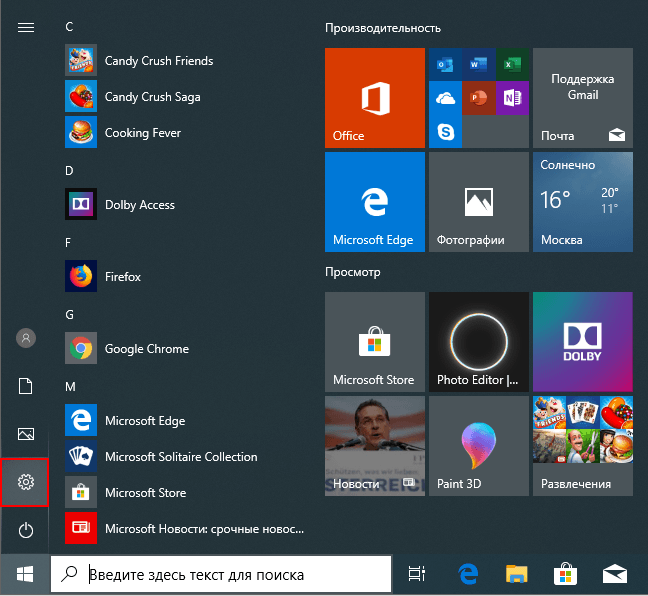This screenshot has height=596, width=648.
Task: Open the Москва weather tile
Action: tap(583, 202)
